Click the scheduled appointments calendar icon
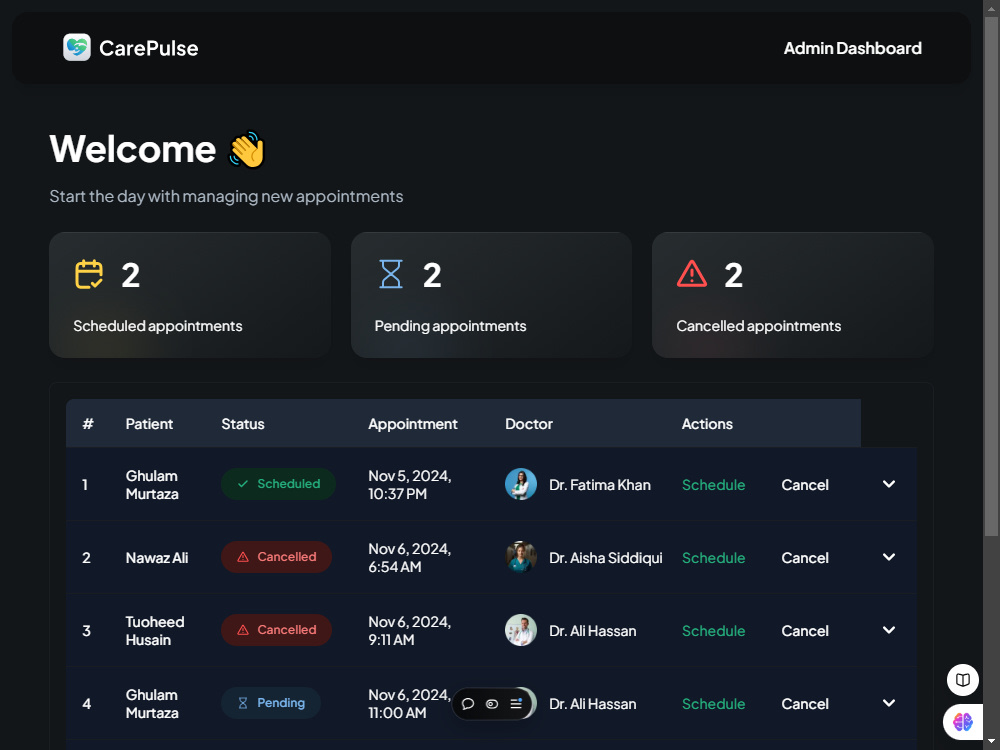 pos(89,274)
